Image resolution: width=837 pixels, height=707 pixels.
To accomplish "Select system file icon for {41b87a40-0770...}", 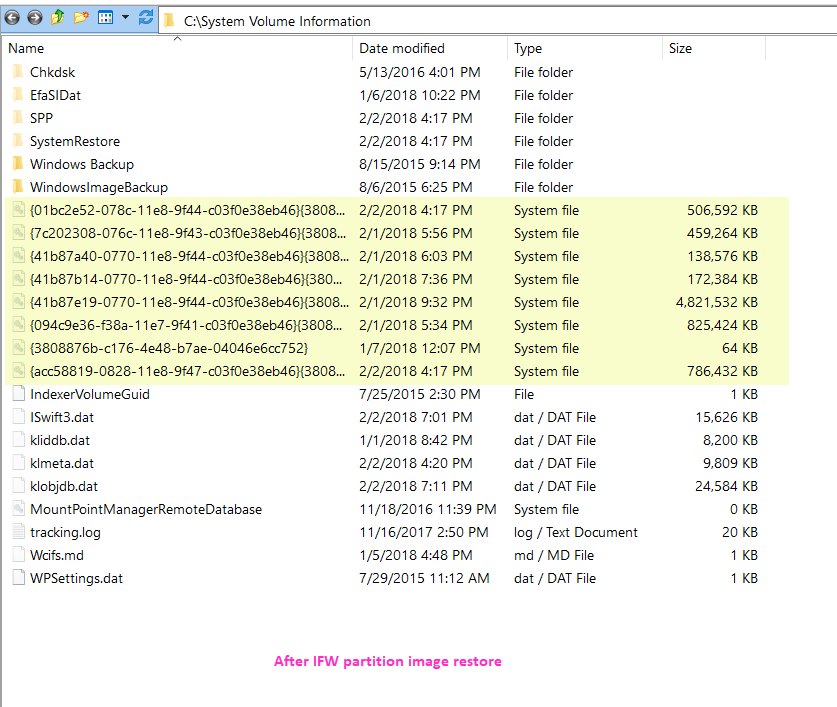I will (18, 255).
